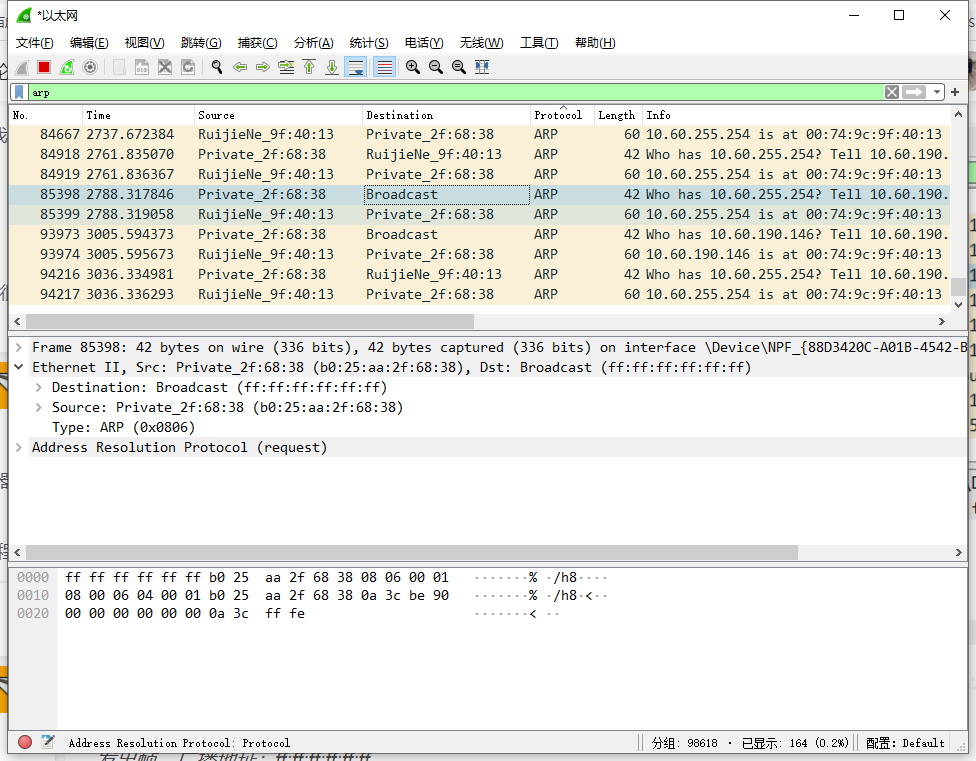
Task: Open the display filter bookmark menu
Action: [19, 93]
